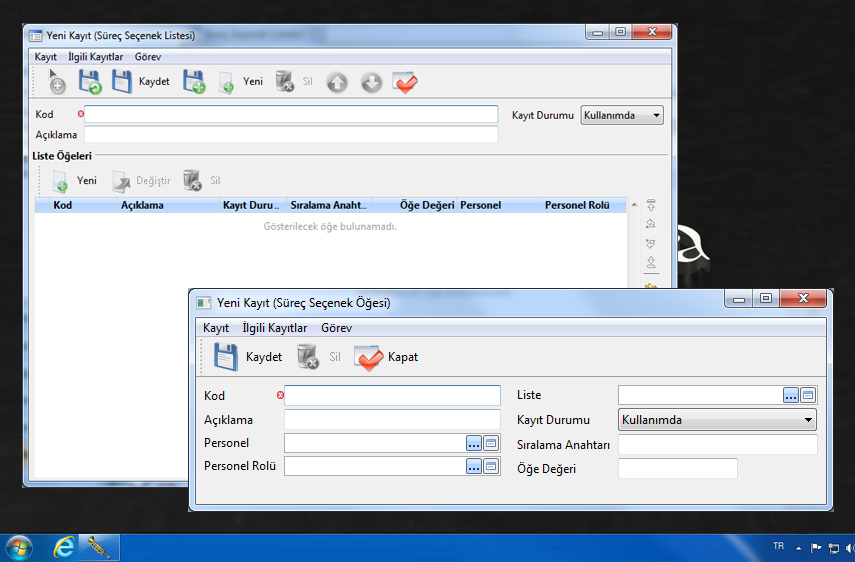Click Yeni under Liste Öğeleri
The width and height of the screenshot is (855, 562).
click(x=75, y=181)
